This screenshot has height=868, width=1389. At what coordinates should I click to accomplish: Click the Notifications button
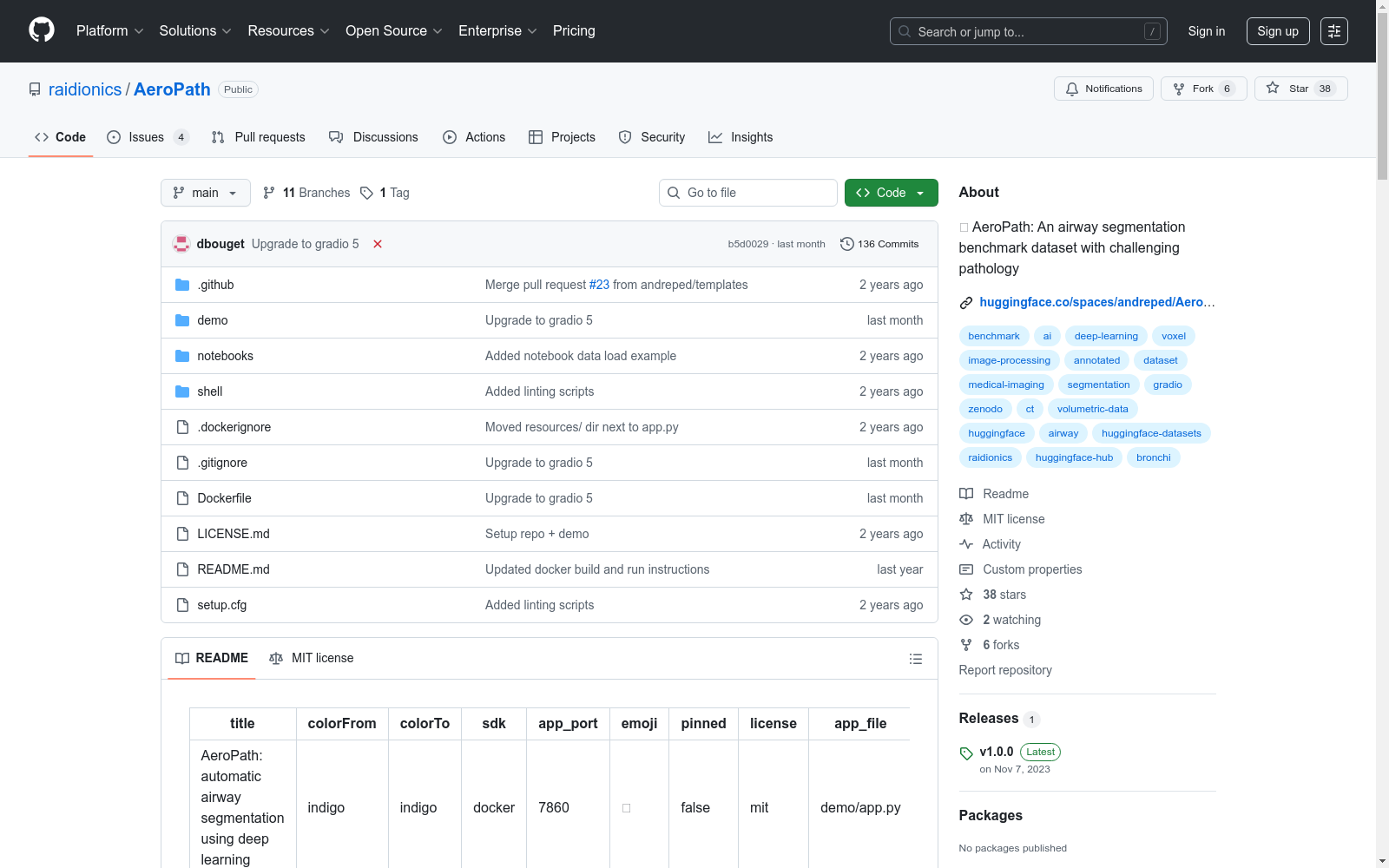[1104, 89]
